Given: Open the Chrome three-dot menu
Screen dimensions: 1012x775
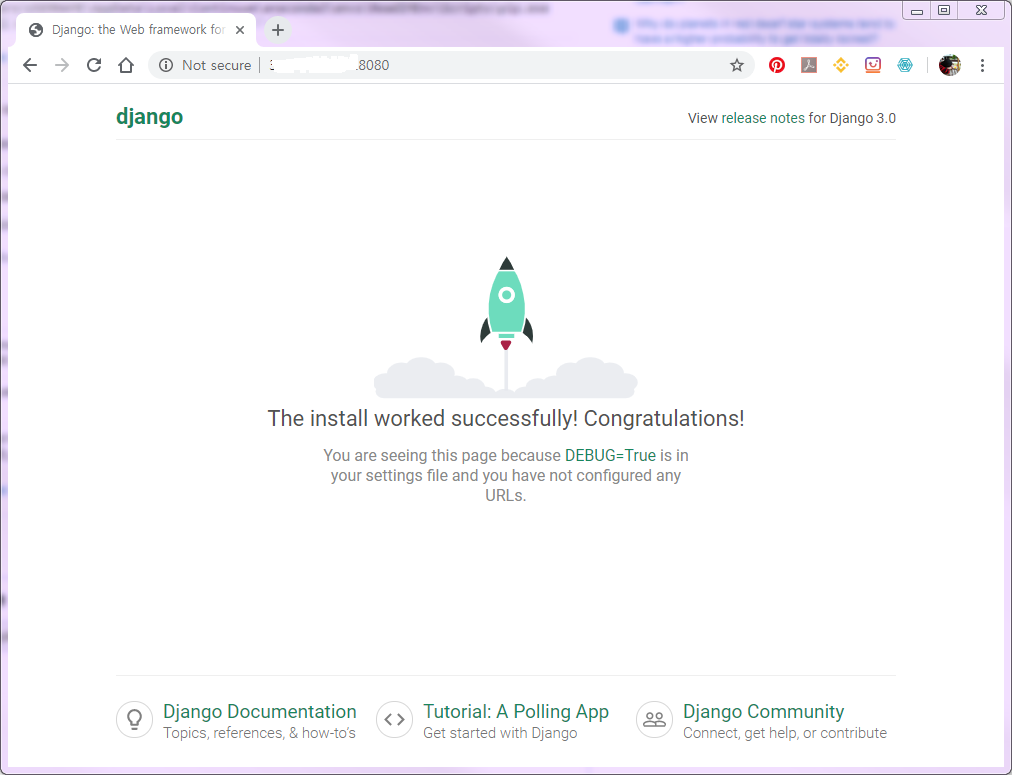Looking at the screenshot, I should (x=982, y=65).
